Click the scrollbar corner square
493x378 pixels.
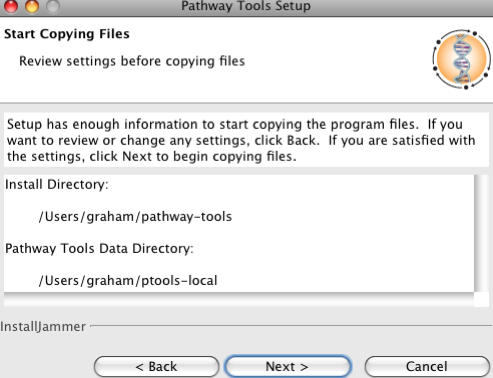(481, 299)
